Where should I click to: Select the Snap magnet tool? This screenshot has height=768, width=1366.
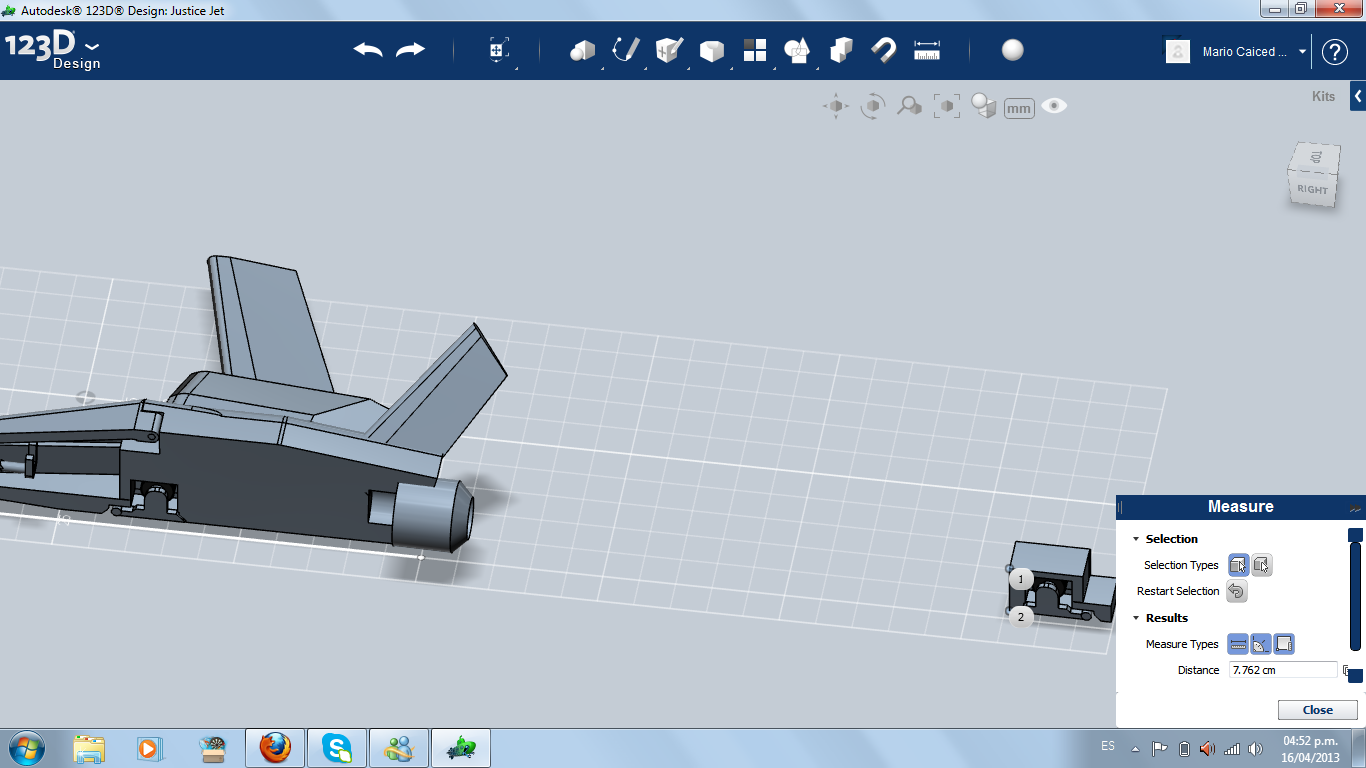(x=883, y=50)
